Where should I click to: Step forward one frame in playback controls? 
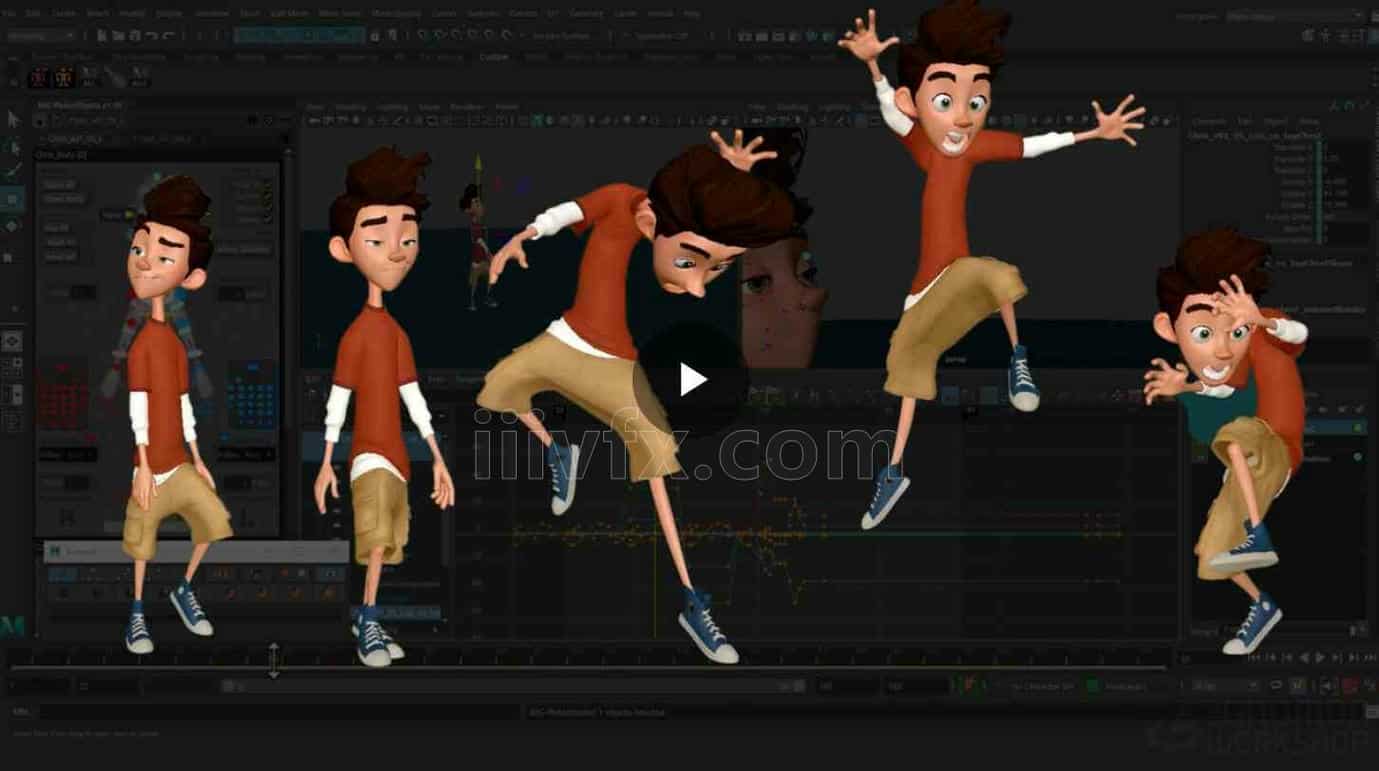point(1353,658)
